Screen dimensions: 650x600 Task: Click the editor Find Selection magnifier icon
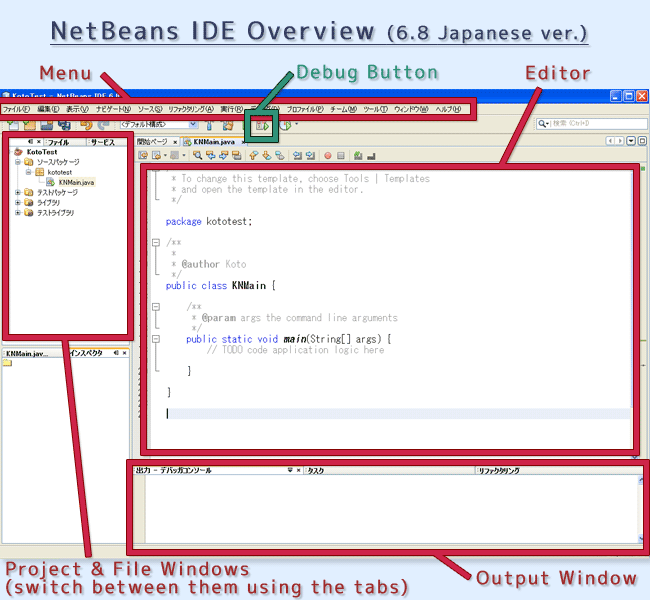[198, 155]
